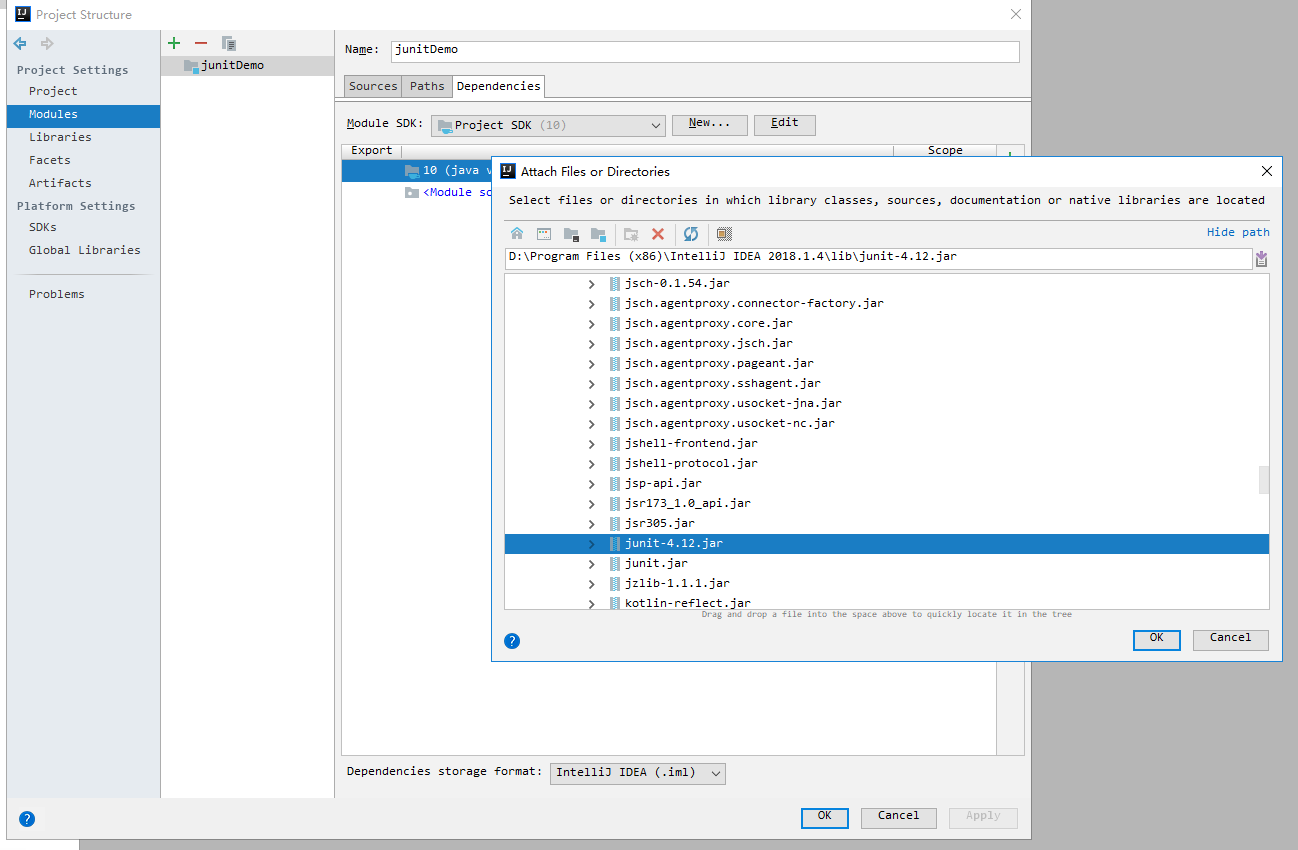Click the jar icon of junit.jar
1298x850 pixels.
(616, 563)
